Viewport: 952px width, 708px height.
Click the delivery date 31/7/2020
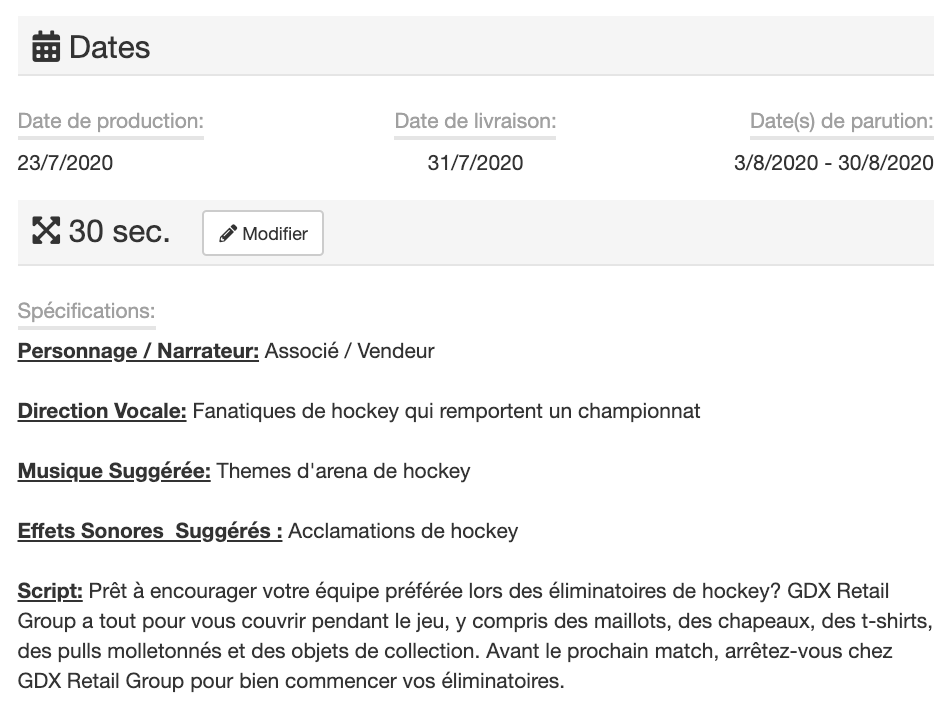click(x=475, y=163)
